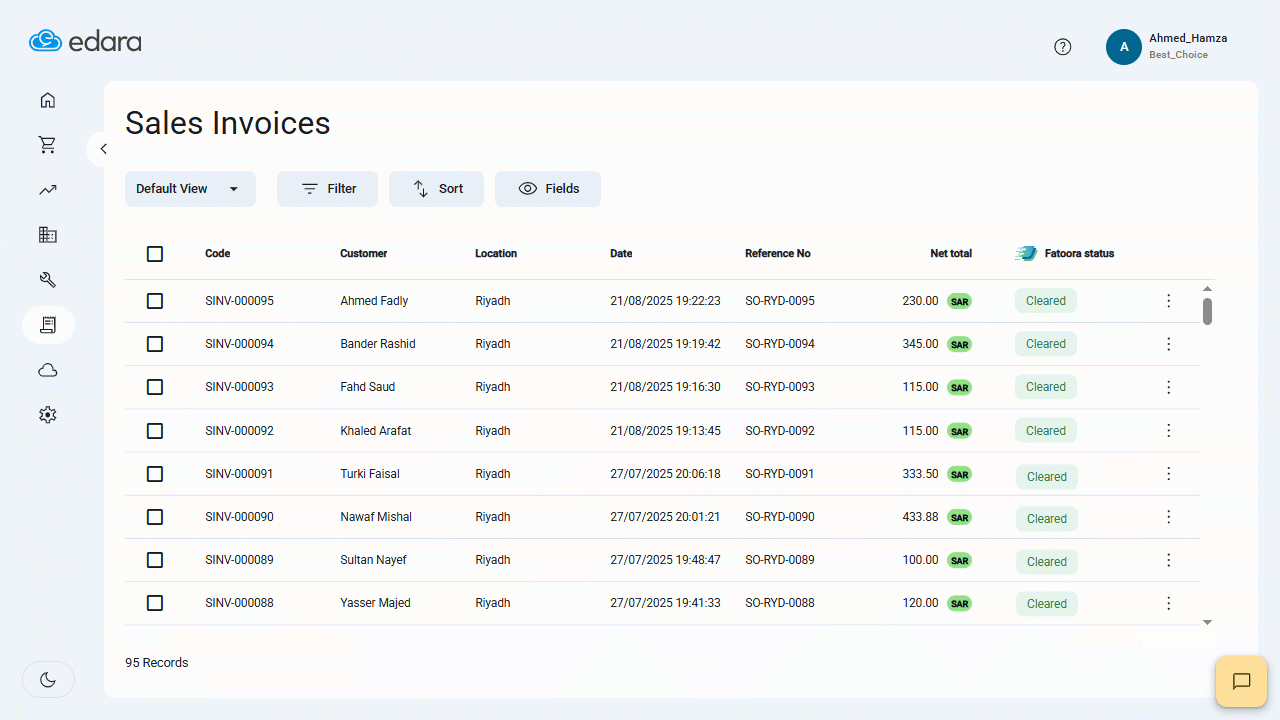Open the Sort options
This screenshot has height=720, width=1280.
tap(436, 189)
